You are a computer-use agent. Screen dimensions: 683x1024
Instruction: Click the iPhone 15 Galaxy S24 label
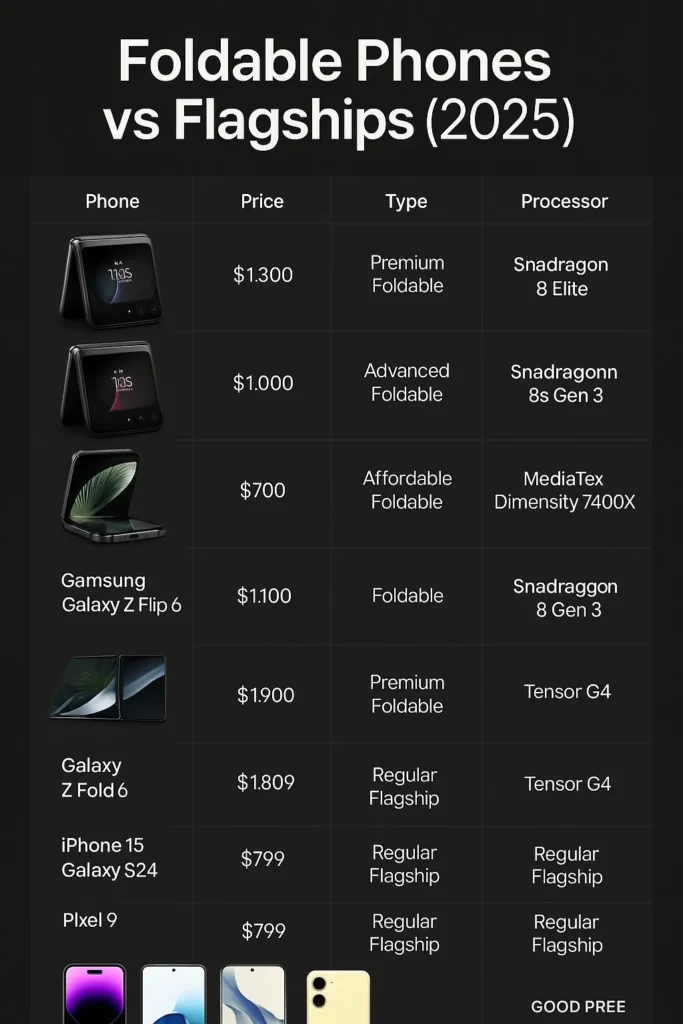click(x=109, y=857)
